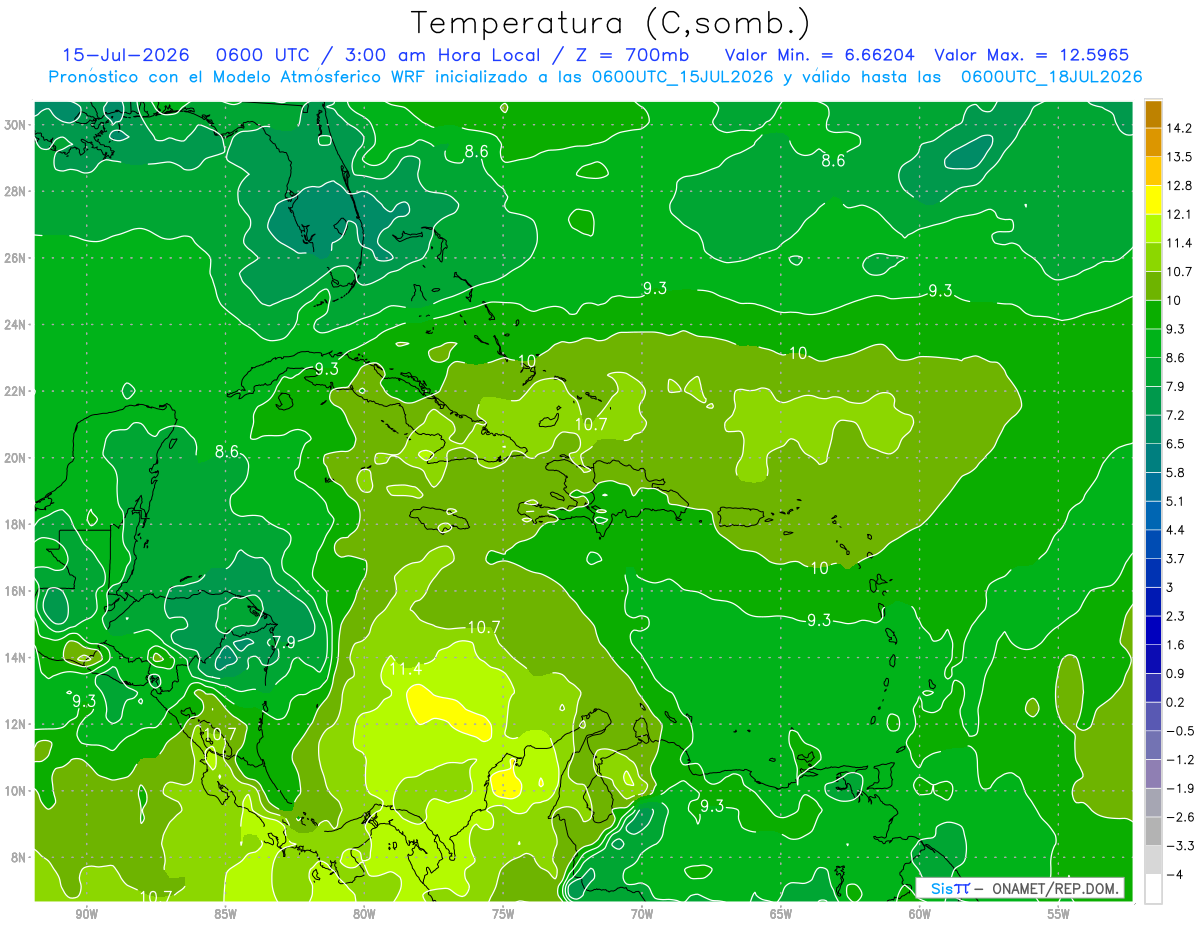Screen dimensions: 1200x927
Task: Select the WRF forecast description line
Action: tap(595, 76)
